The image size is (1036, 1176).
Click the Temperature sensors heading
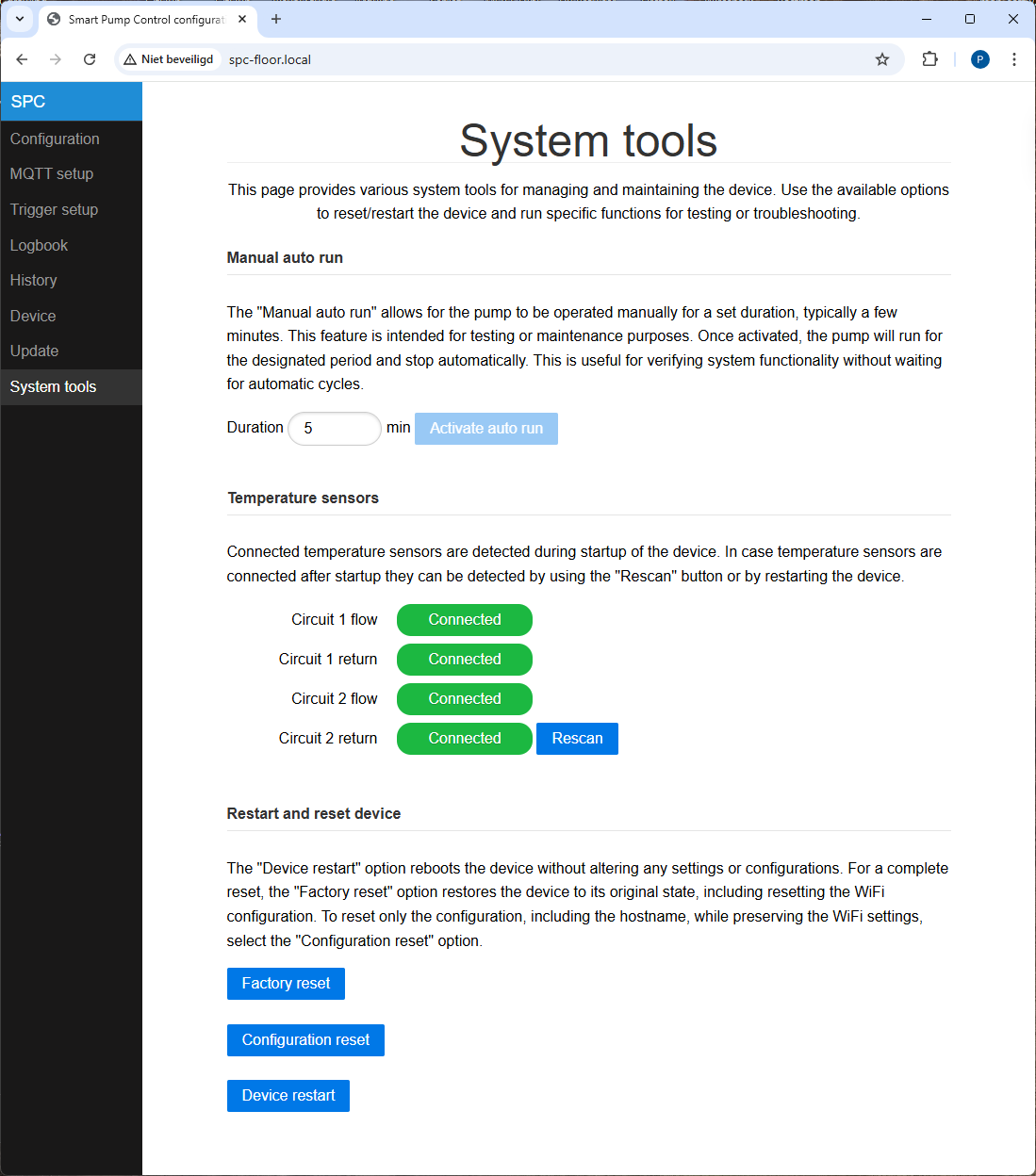pos(303,498)
